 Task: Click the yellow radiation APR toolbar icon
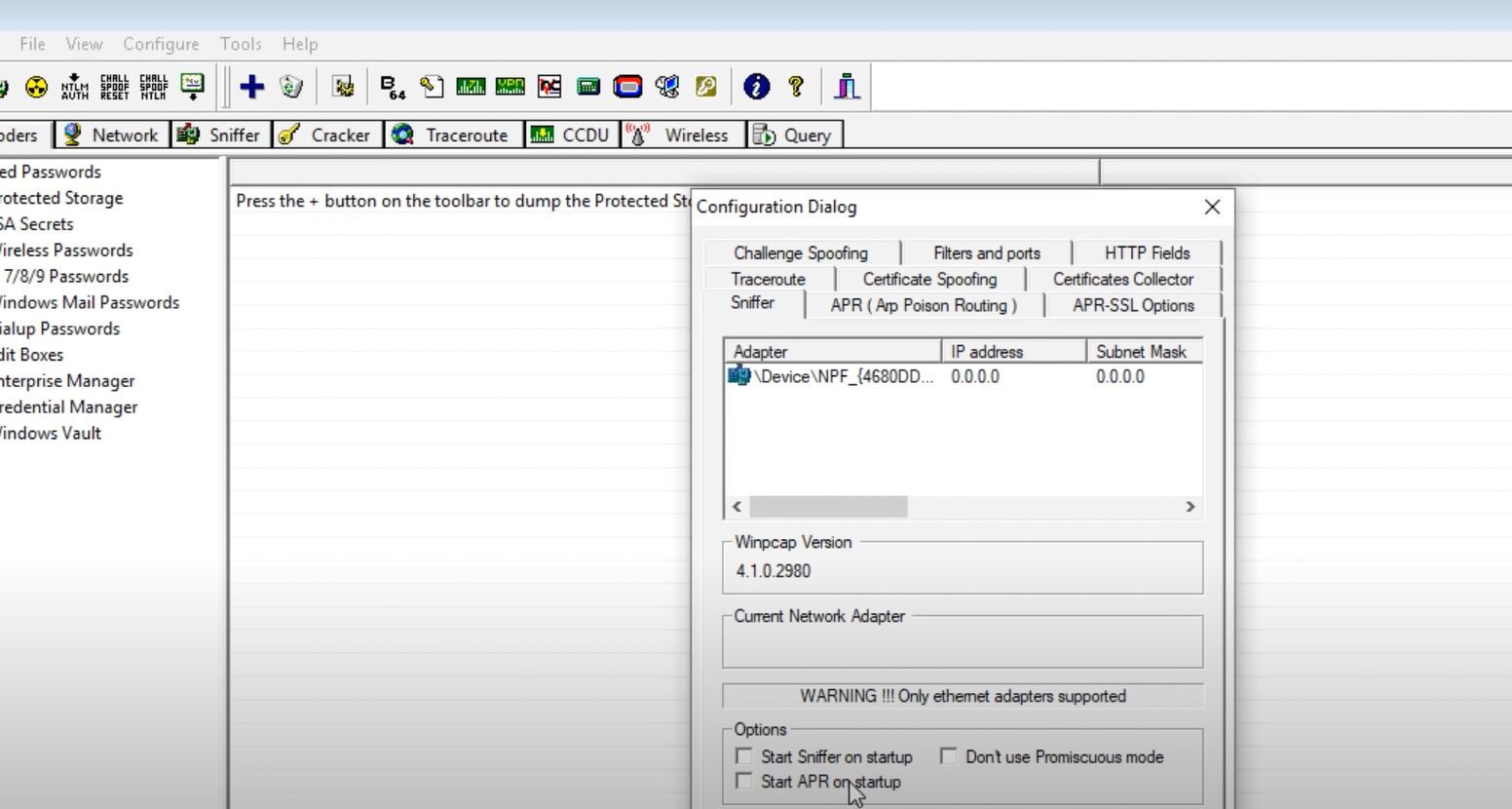pos(36,87)
